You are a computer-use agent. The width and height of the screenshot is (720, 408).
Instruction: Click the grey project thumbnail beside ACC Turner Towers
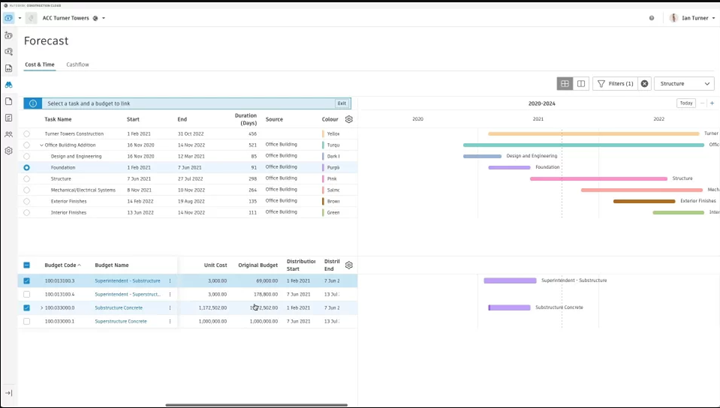tap(31, 18)
